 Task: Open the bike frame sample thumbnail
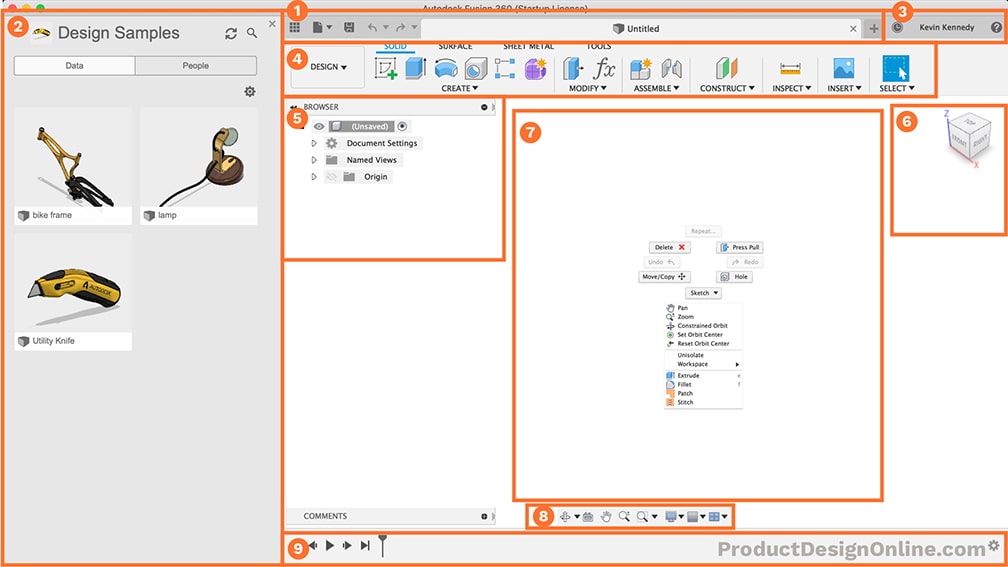pos(73,158)
